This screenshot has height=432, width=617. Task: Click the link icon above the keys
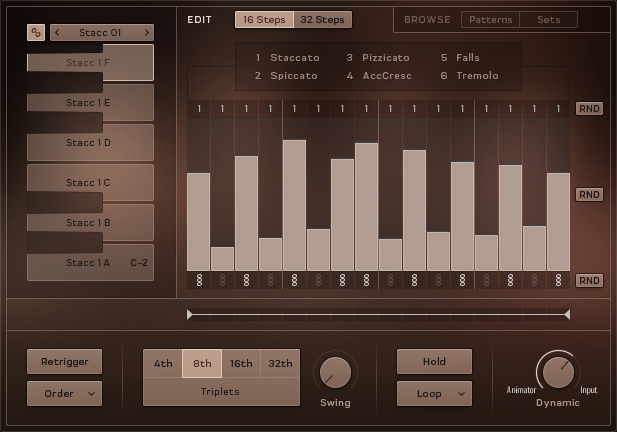pos(35,33)
